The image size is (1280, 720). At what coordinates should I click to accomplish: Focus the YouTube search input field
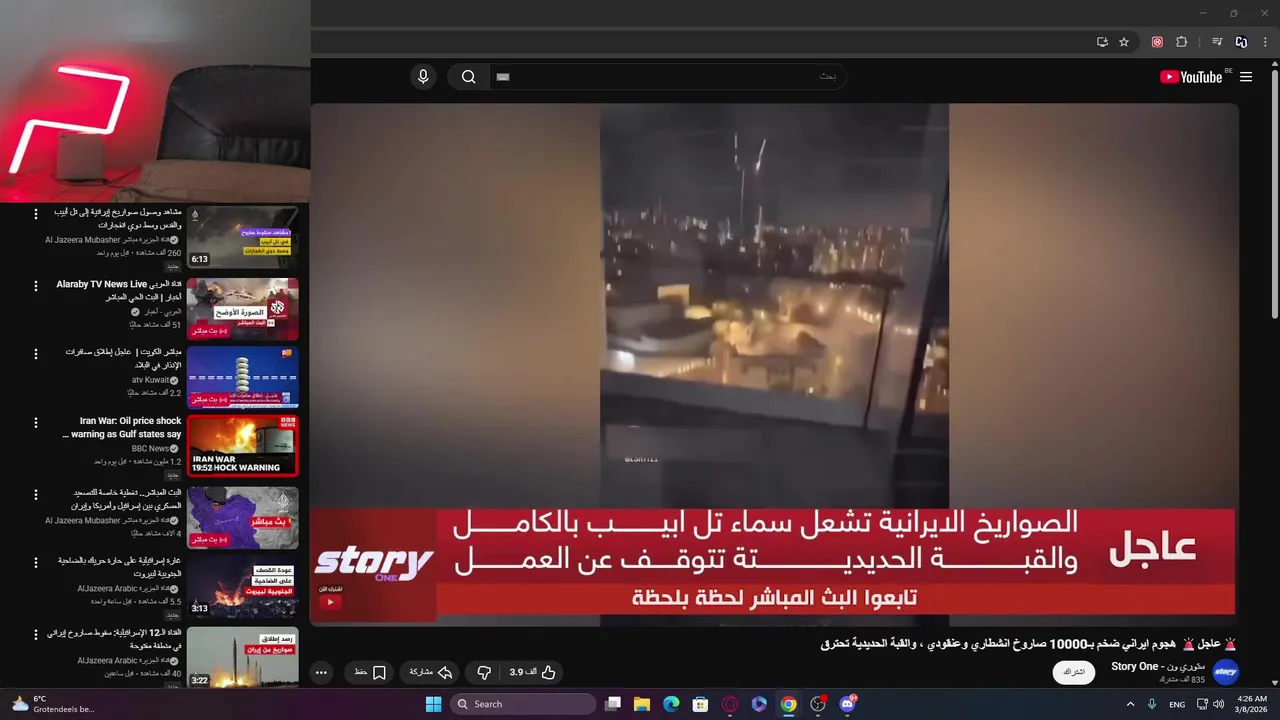click(x=667, y=77)
